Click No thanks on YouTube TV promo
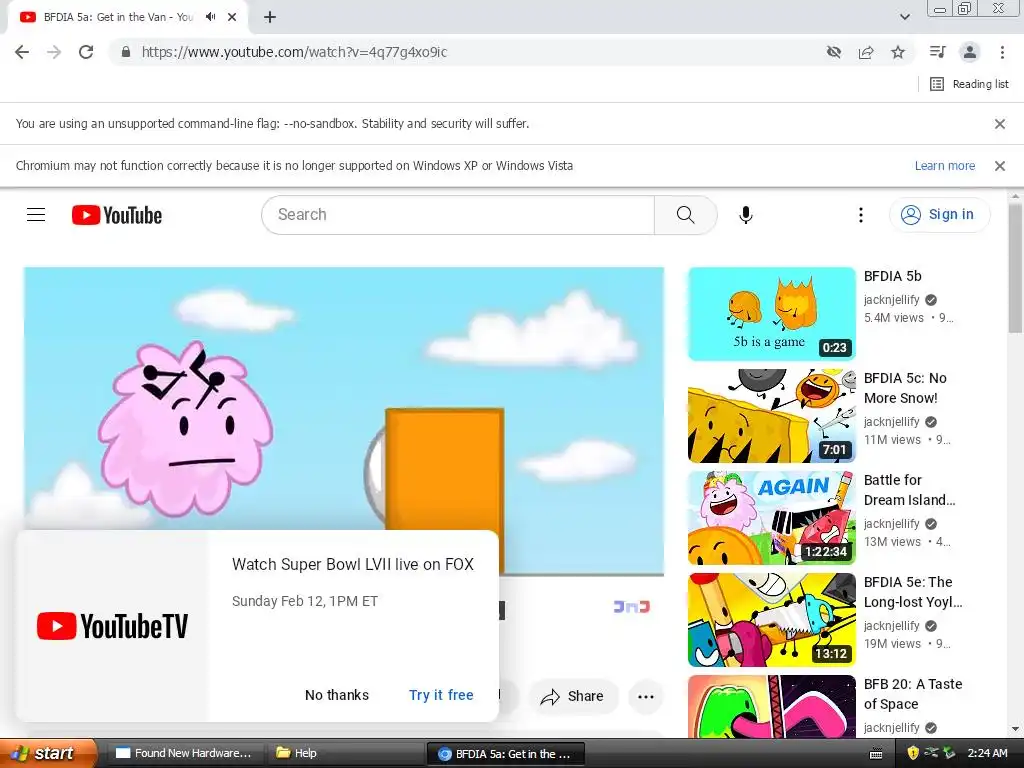This screenshot has width=1024, height=768. (x=337, y=695)
